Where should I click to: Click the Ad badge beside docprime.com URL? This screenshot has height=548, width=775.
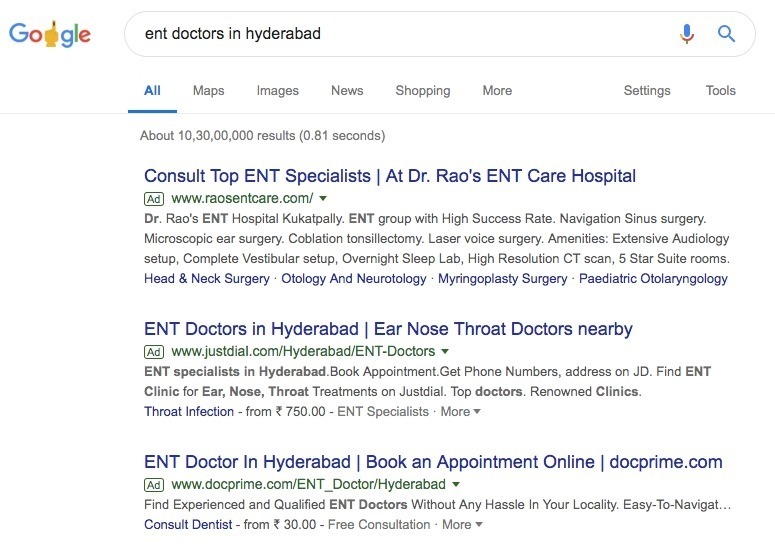click(154, 485)
